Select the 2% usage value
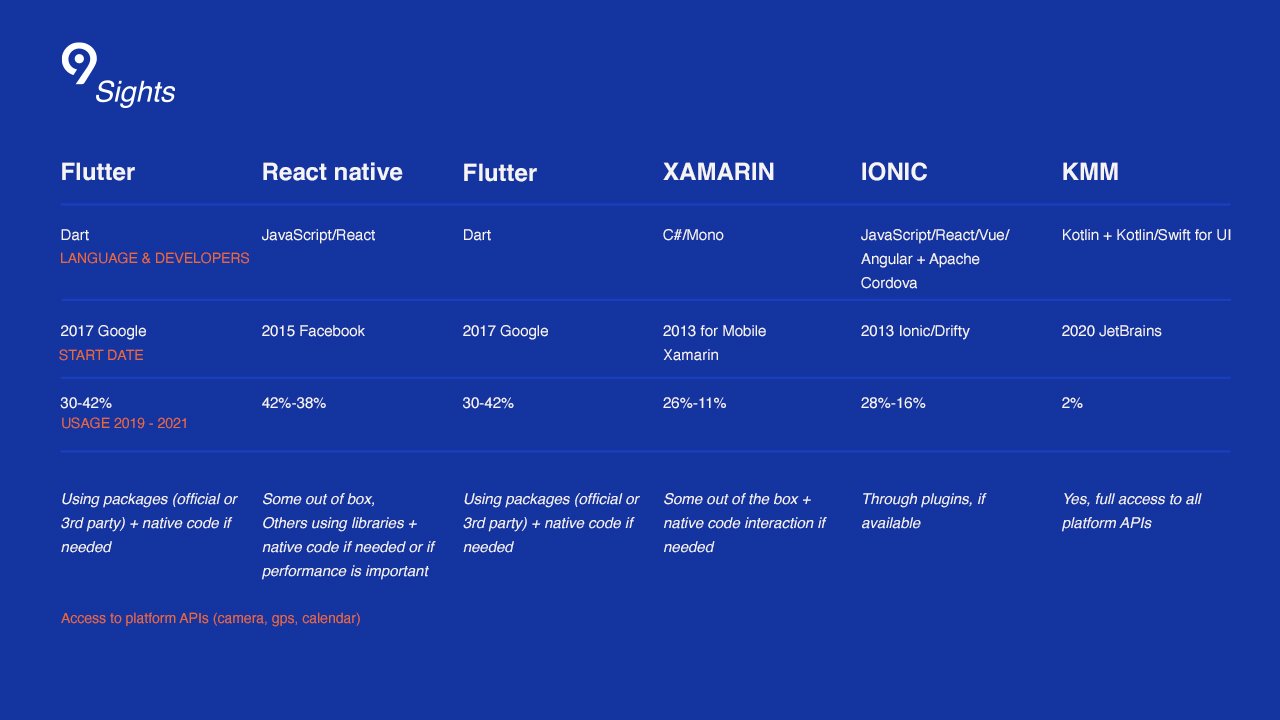This screenshot has width=1280, height=720. point(1072,403)
